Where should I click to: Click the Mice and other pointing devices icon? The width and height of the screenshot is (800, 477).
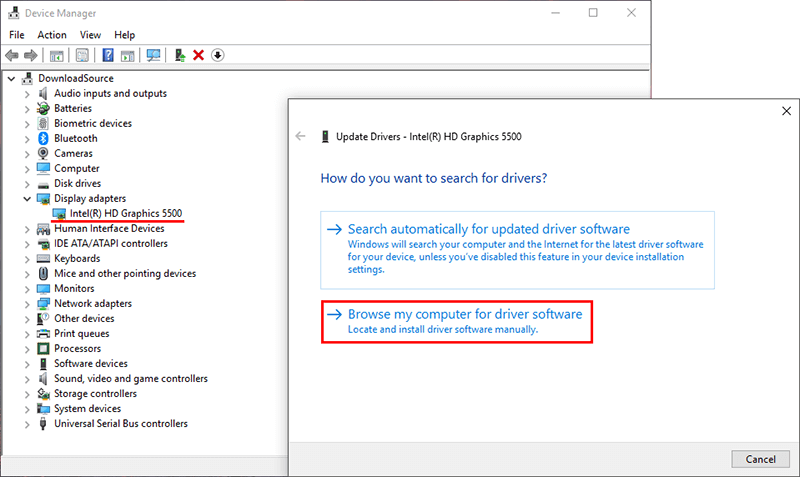pos(43,273)
